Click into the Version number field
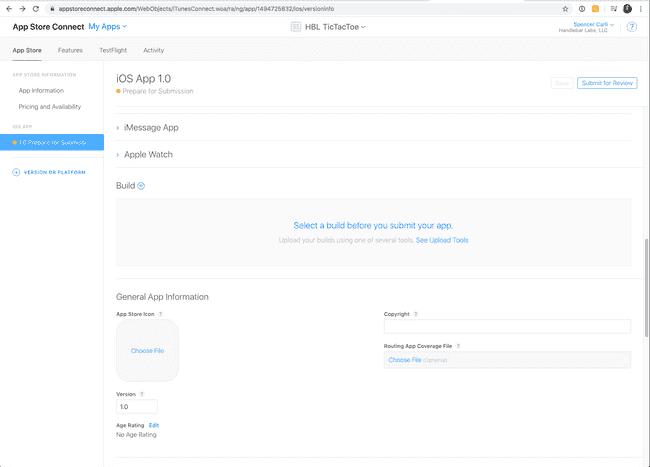This screenshot has height=467, width=650. [x=137, y=407]
